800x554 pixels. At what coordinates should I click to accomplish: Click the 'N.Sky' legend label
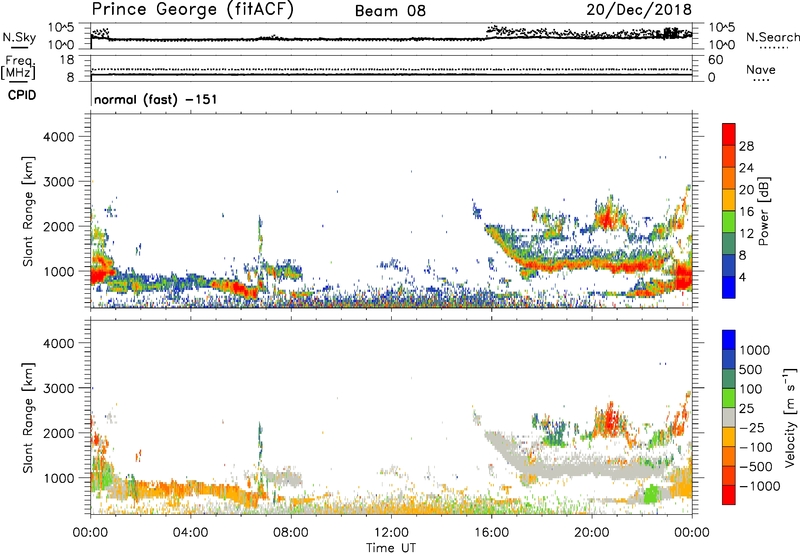coord(19,37)
